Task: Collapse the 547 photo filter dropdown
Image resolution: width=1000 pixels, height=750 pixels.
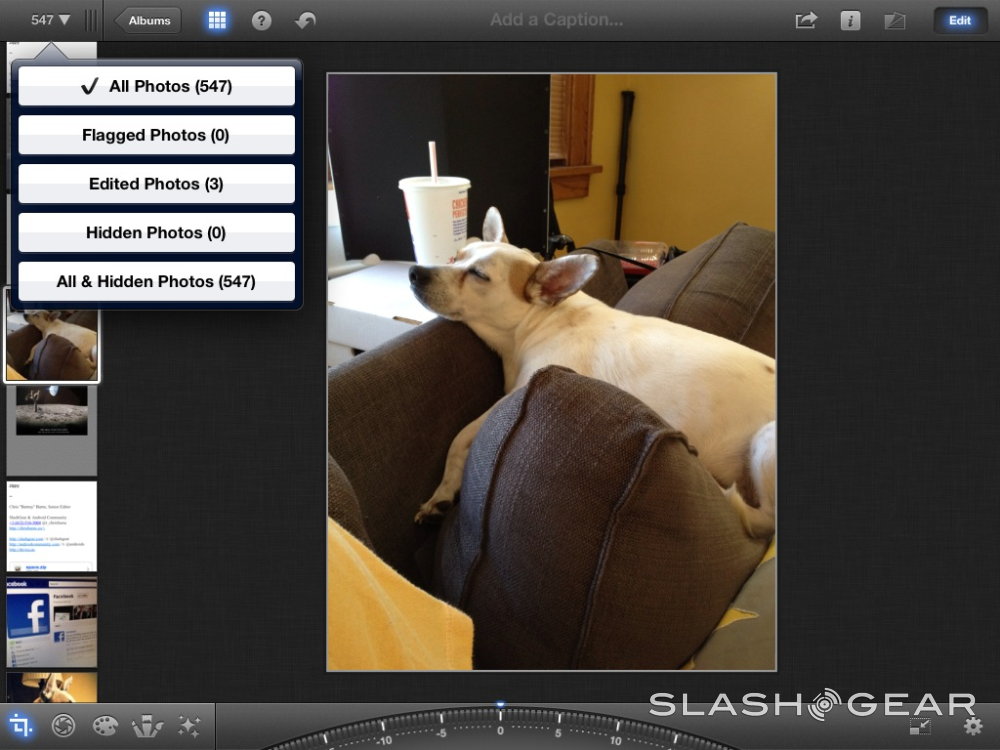Action: 50,20
